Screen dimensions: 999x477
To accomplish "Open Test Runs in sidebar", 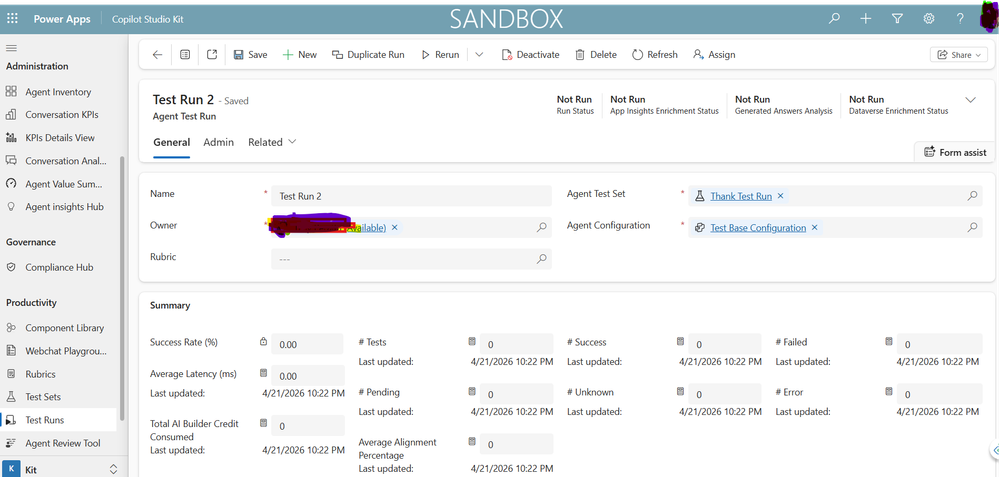I will click(x=59, y=420).
